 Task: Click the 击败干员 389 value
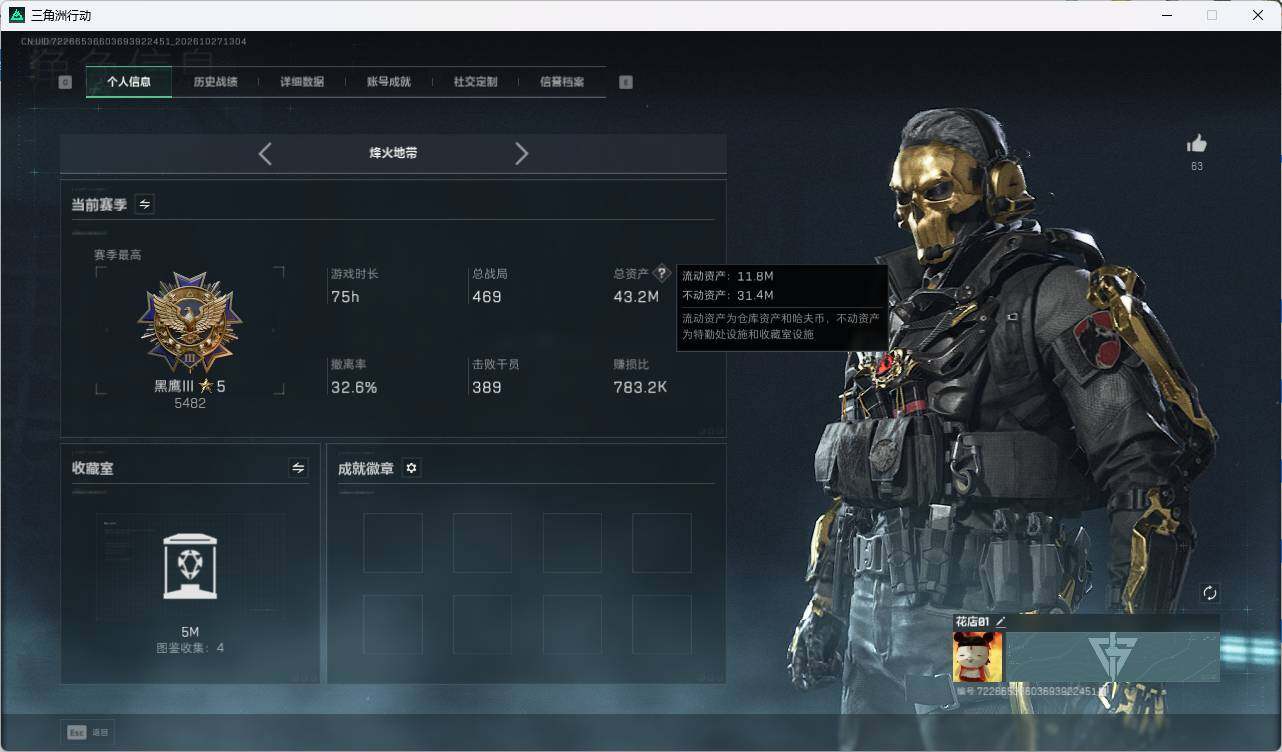(x=487, y=387)
